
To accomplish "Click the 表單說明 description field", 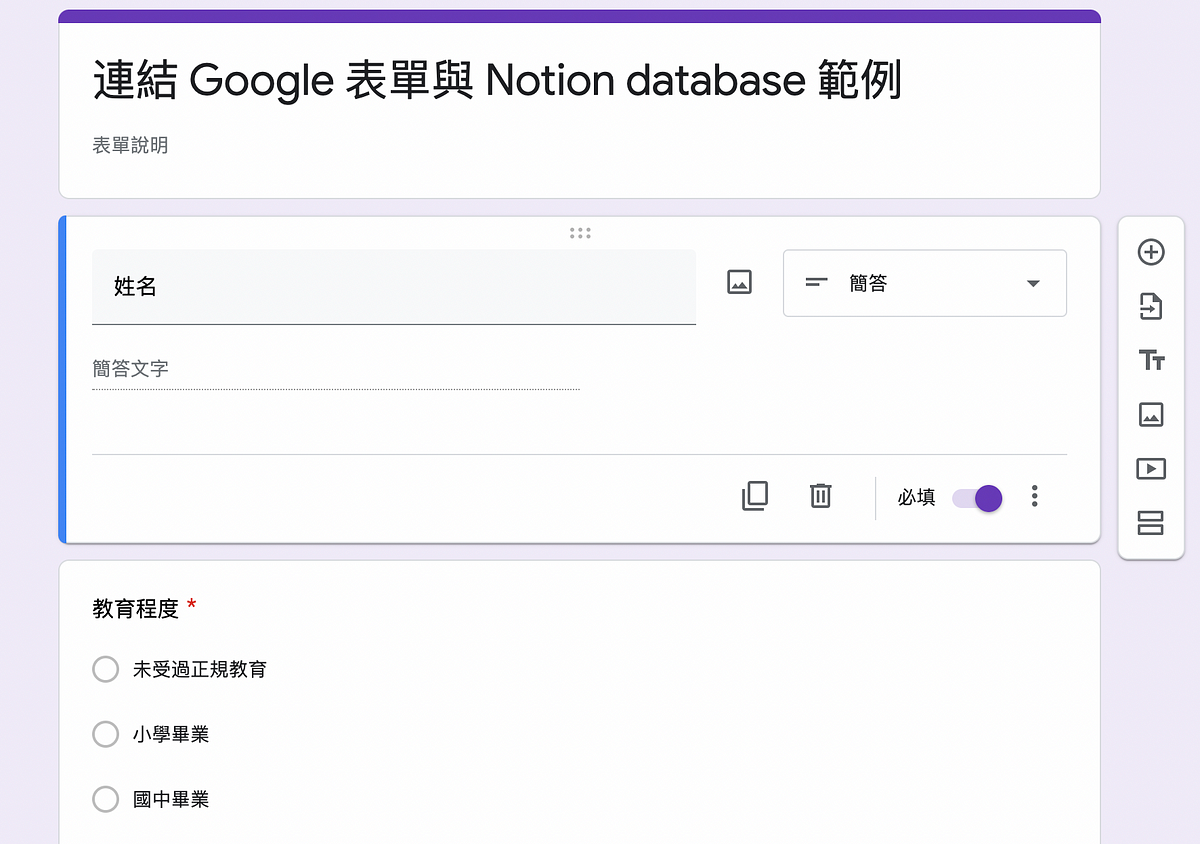I will point(130,146).
